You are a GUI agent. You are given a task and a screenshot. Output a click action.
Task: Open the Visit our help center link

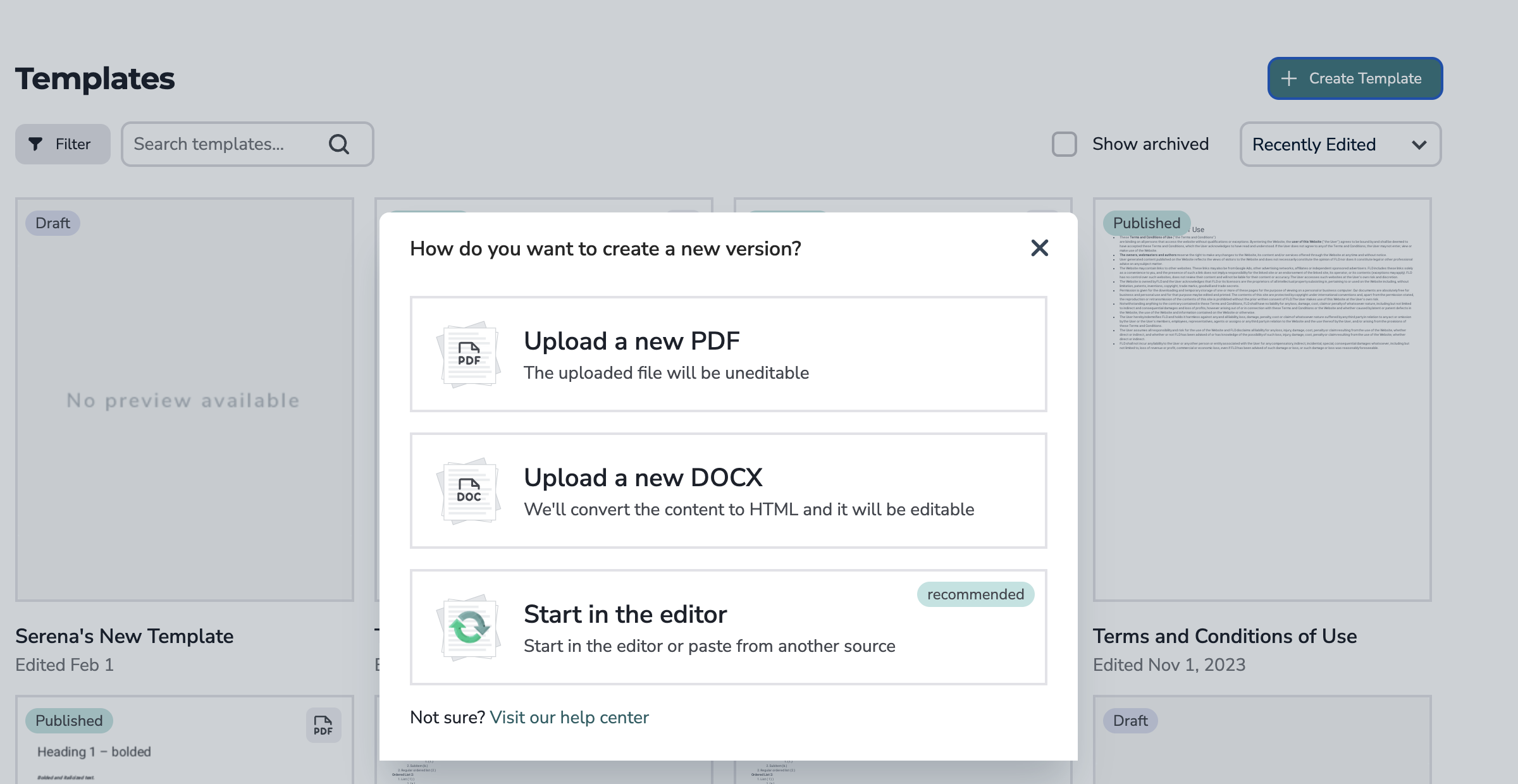[x=569, y=717]
